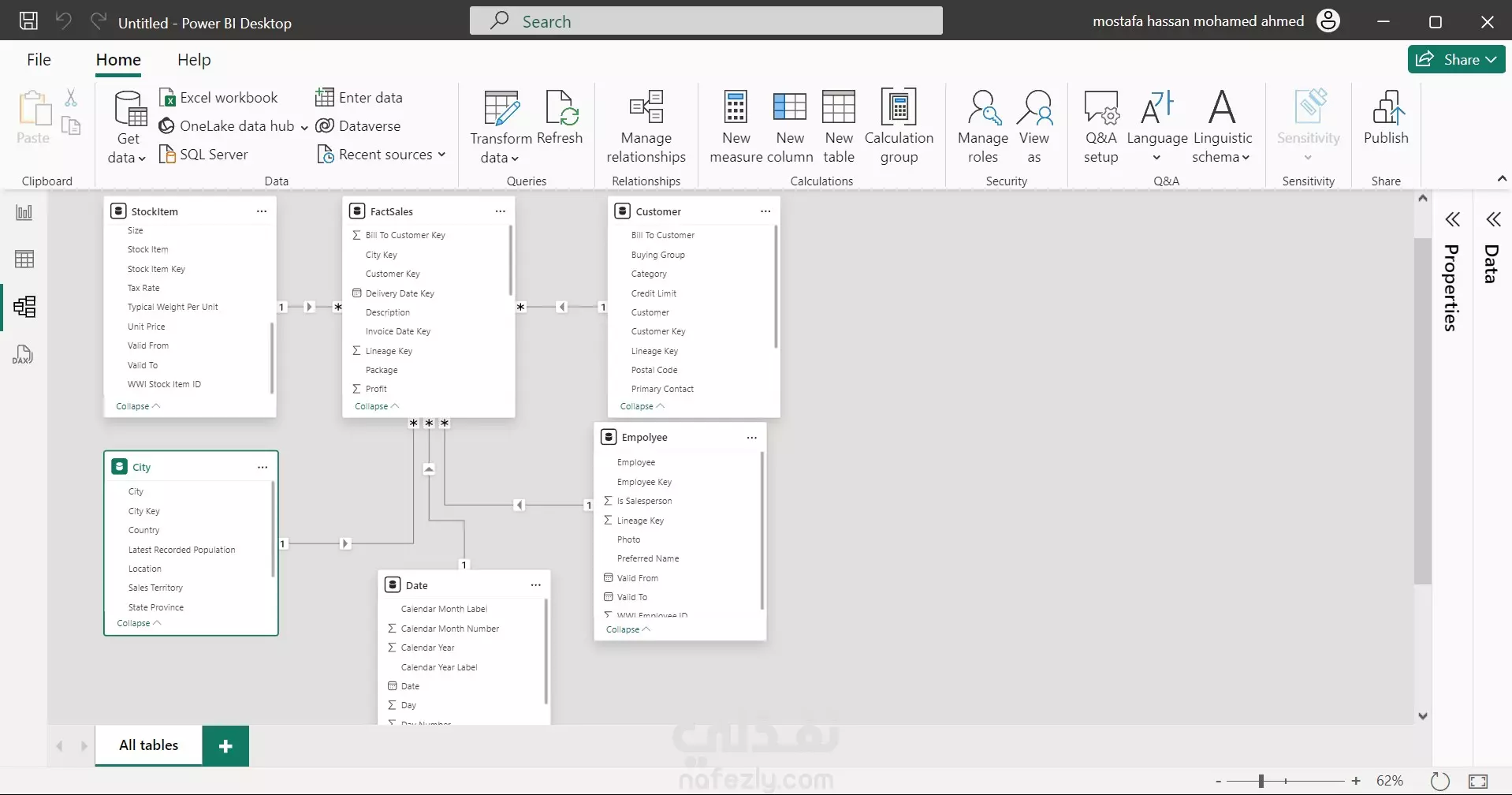Screen dimensions: 1512x795
Task: Open FactSales table more options
Action: pos(500,211)
